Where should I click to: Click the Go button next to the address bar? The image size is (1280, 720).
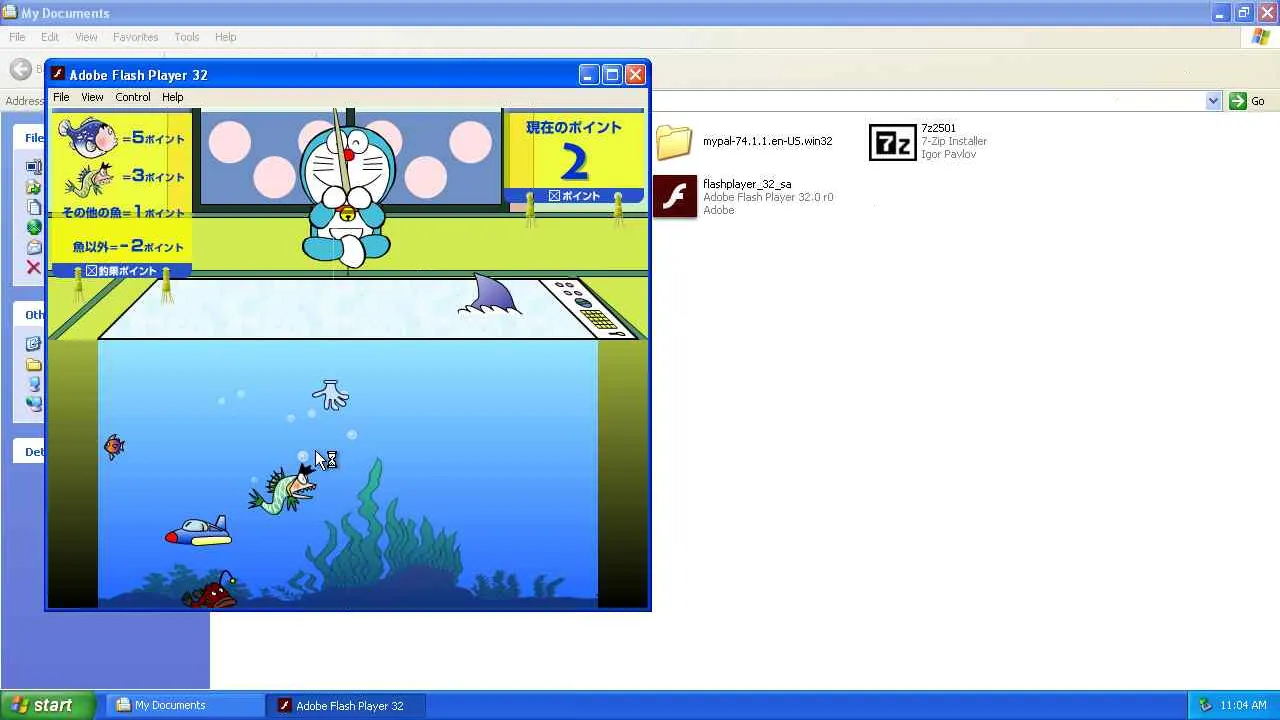(x=1248, y=101)
